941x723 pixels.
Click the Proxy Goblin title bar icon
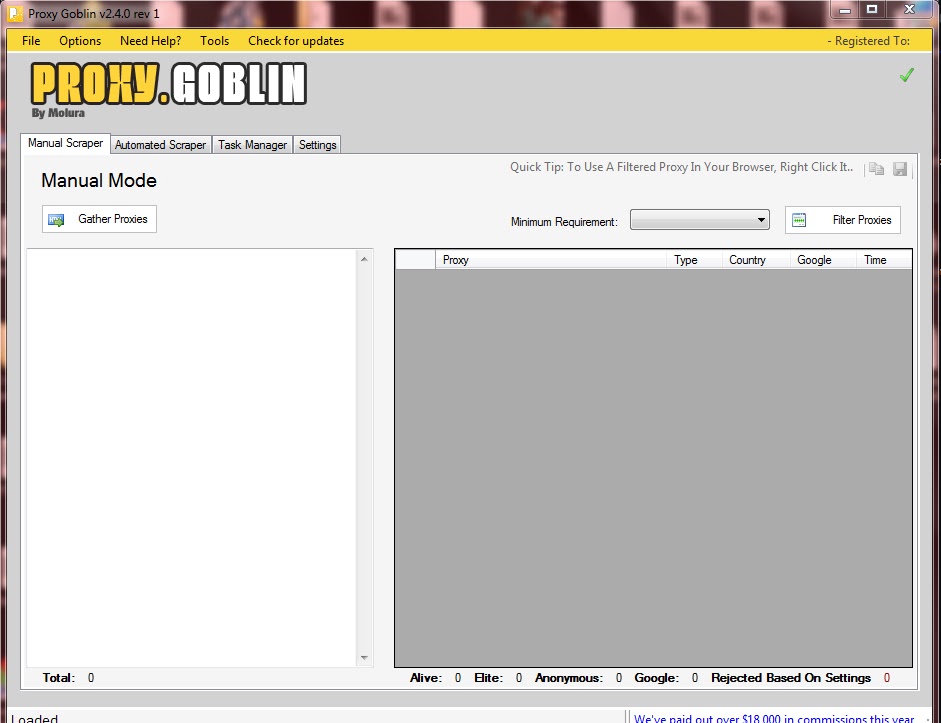pyautogui.click(x=15, y=13)
